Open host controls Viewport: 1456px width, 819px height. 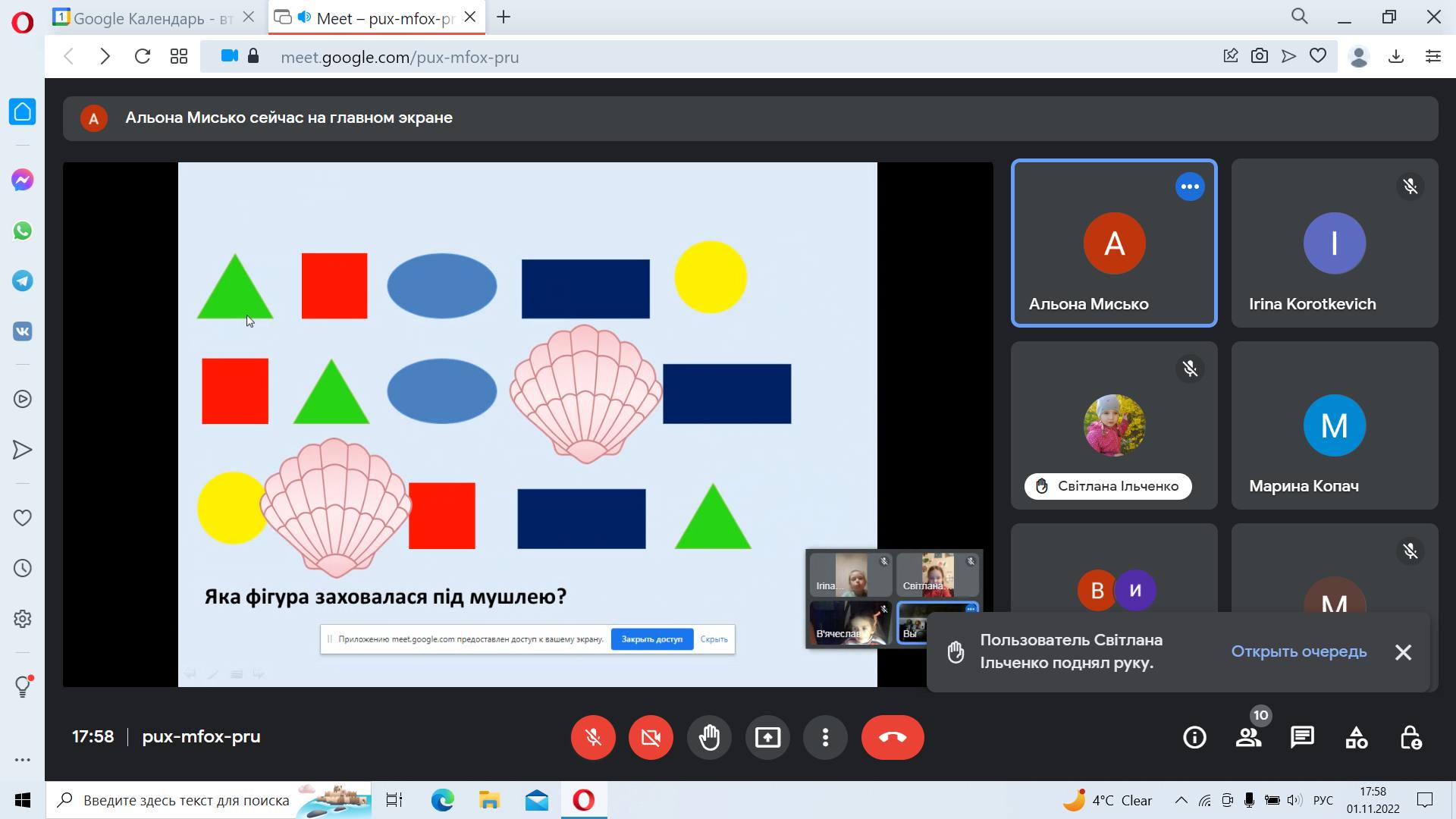click(x=1410, y=737)
